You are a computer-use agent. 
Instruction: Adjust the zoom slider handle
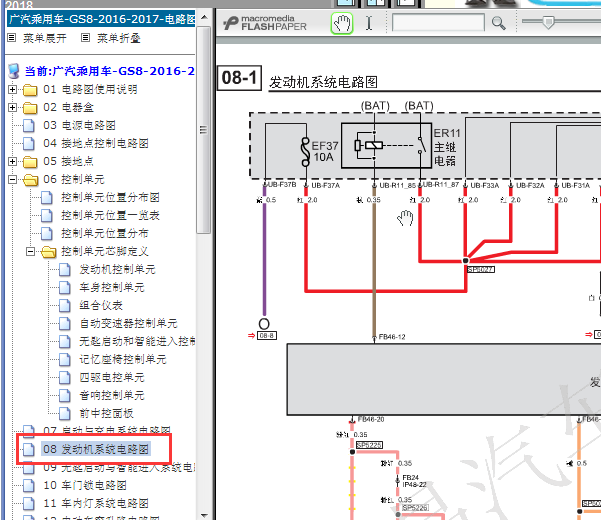[x=548, y=21]
